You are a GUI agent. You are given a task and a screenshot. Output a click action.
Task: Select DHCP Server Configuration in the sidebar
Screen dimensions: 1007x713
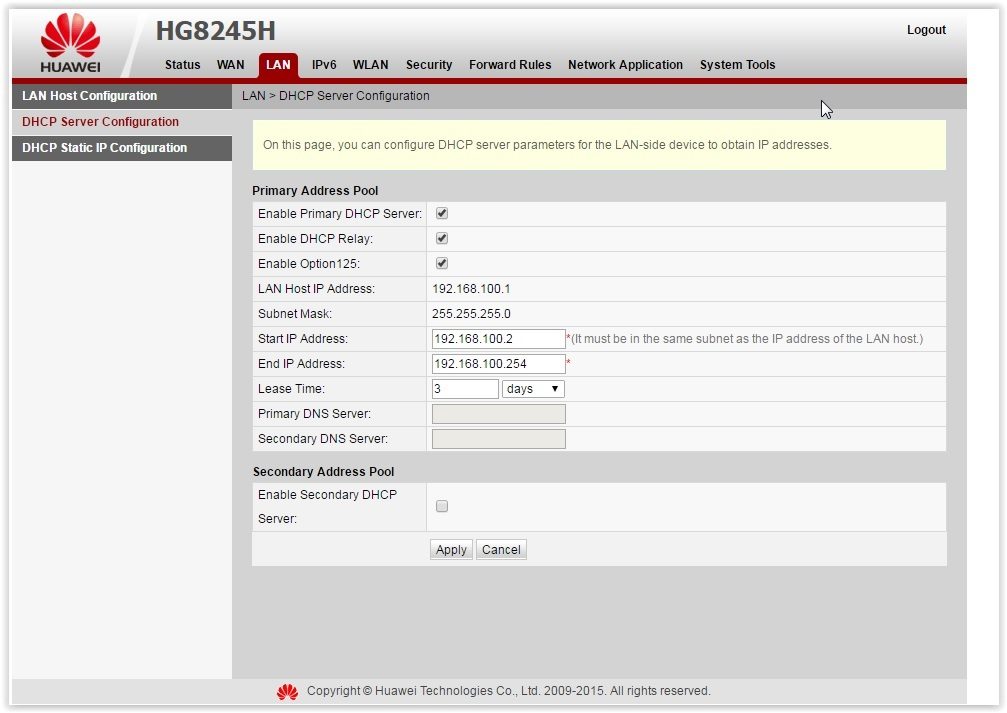pos(122,122)
